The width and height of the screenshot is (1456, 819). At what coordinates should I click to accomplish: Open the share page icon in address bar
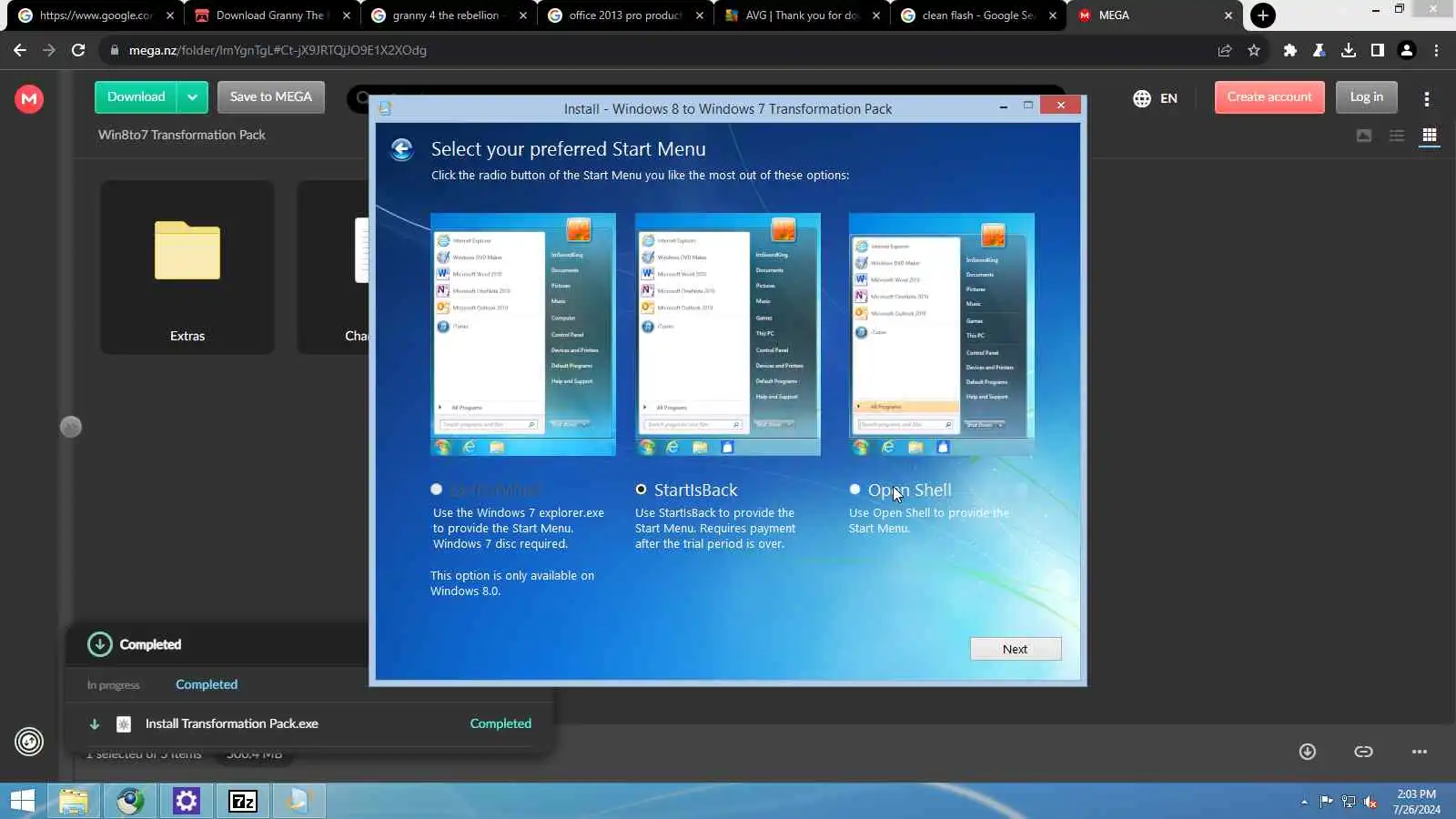(x=1225, y=50)
